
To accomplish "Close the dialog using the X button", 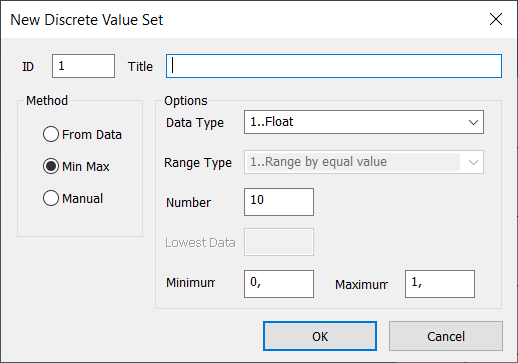I will pos(496,19).
